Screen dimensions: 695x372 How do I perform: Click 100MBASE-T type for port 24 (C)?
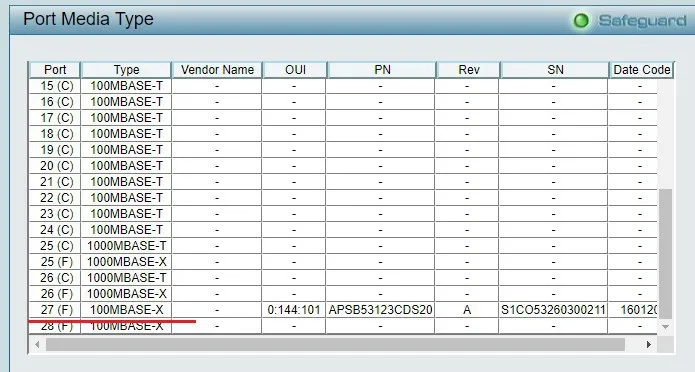(127, 229)
